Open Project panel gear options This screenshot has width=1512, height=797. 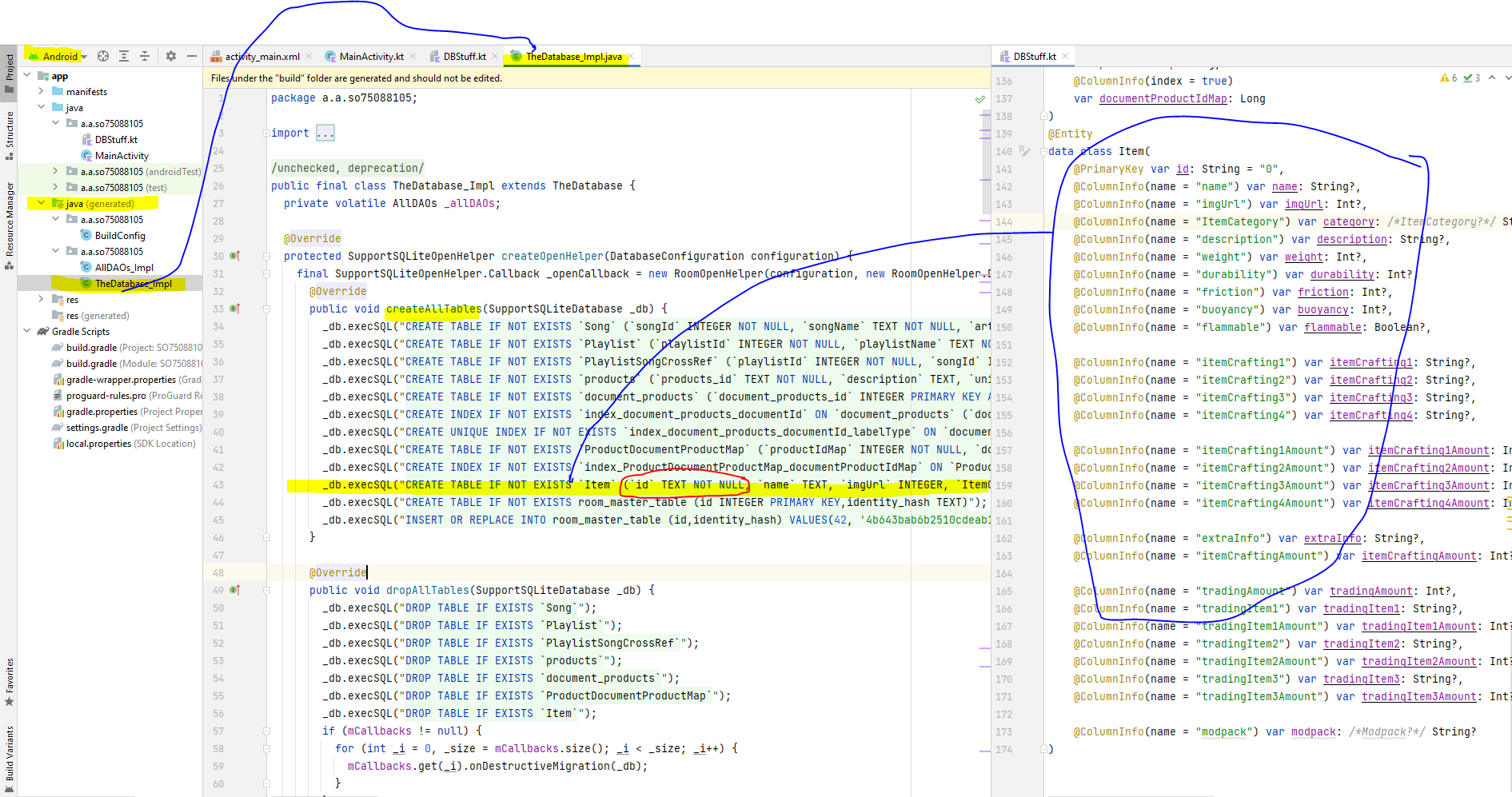(x=170, y=56)
